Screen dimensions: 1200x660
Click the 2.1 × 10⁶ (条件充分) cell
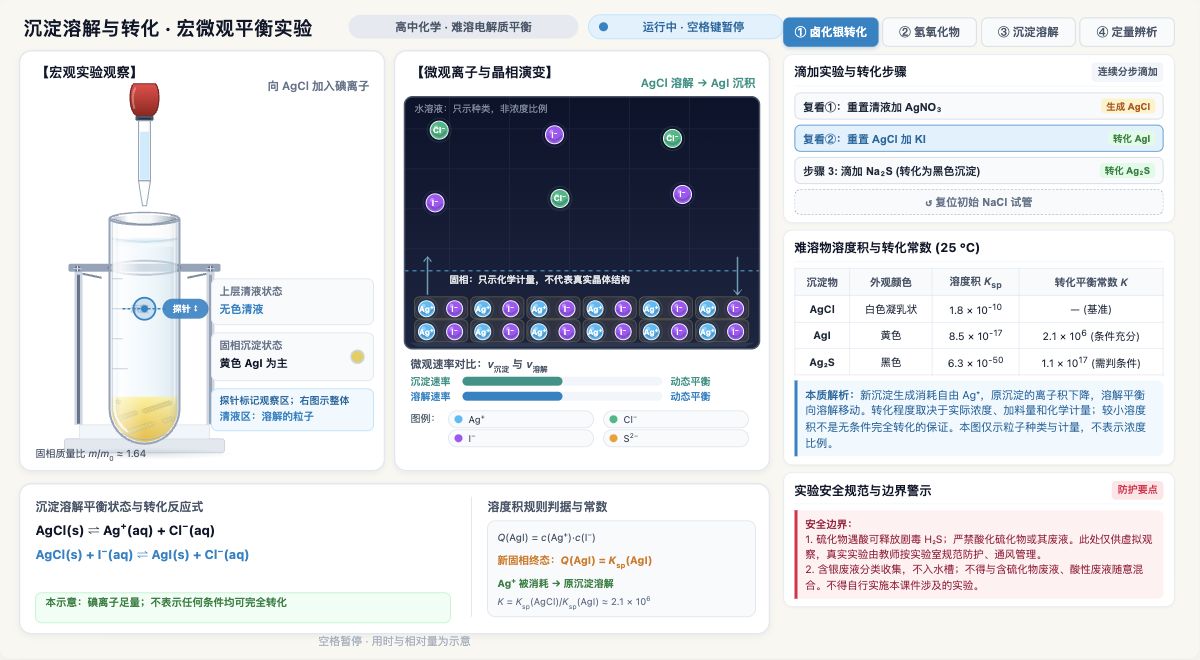click(1091, 336)
